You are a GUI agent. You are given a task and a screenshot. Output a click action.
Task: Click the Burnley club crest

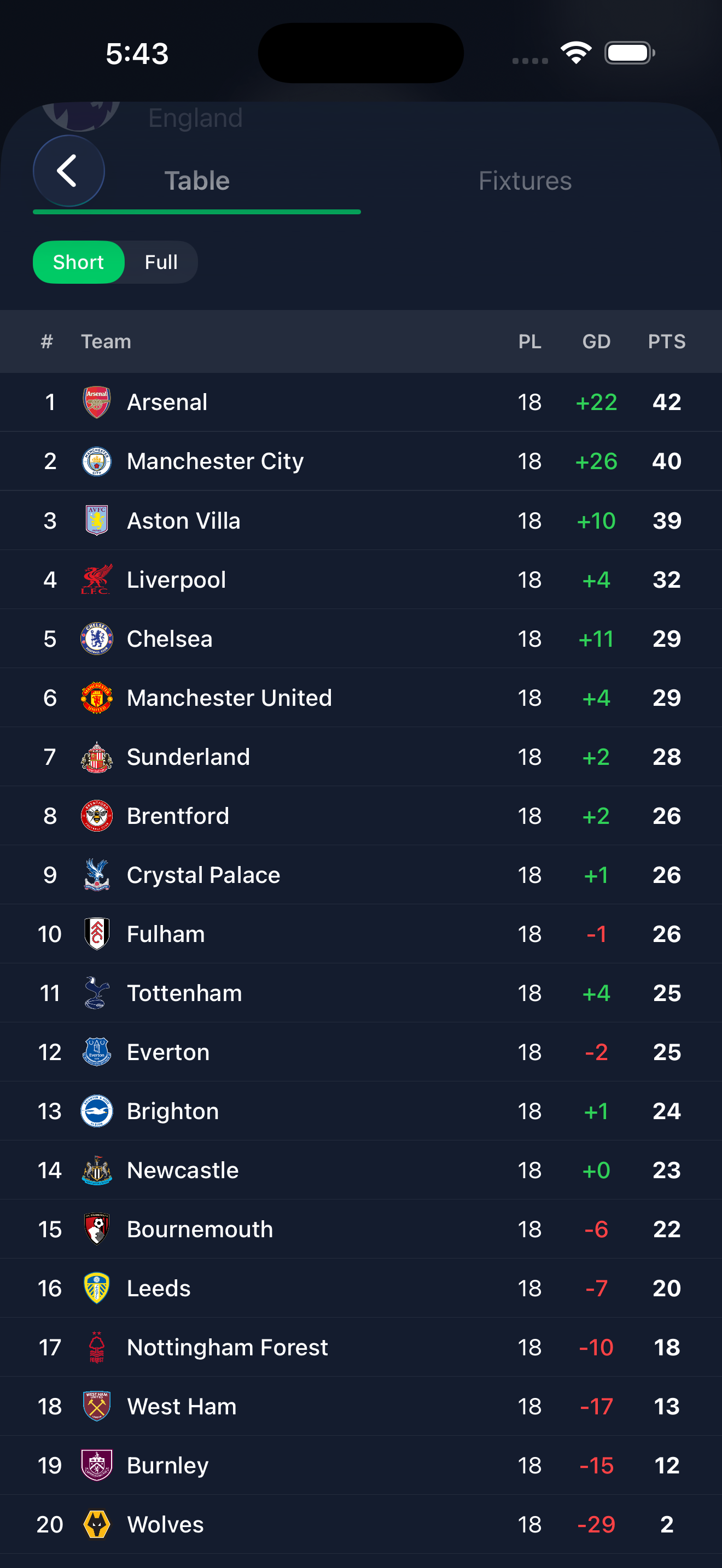pos(95,1465)
